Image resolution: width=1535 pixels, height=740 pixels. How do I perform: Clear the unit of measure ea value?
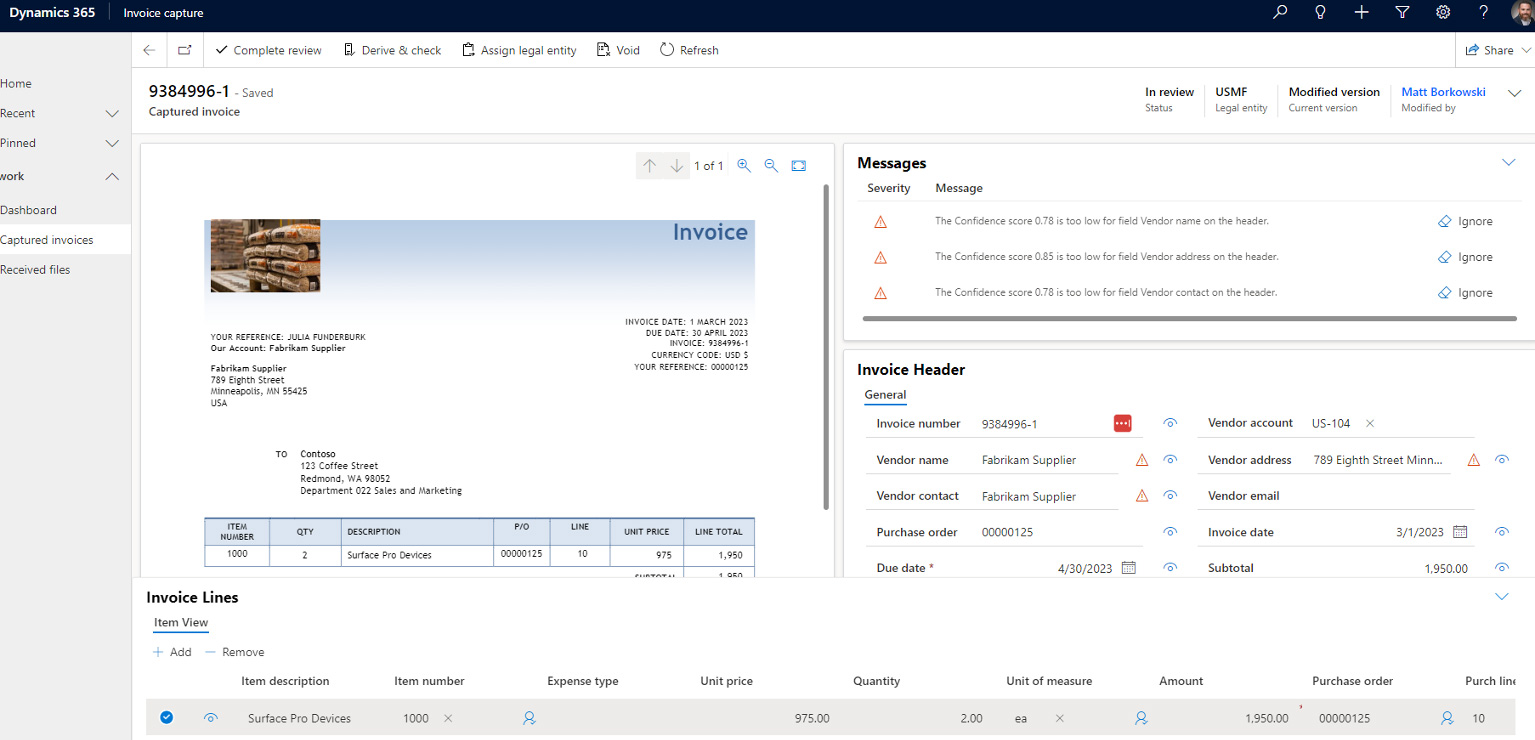point(1060,718)
